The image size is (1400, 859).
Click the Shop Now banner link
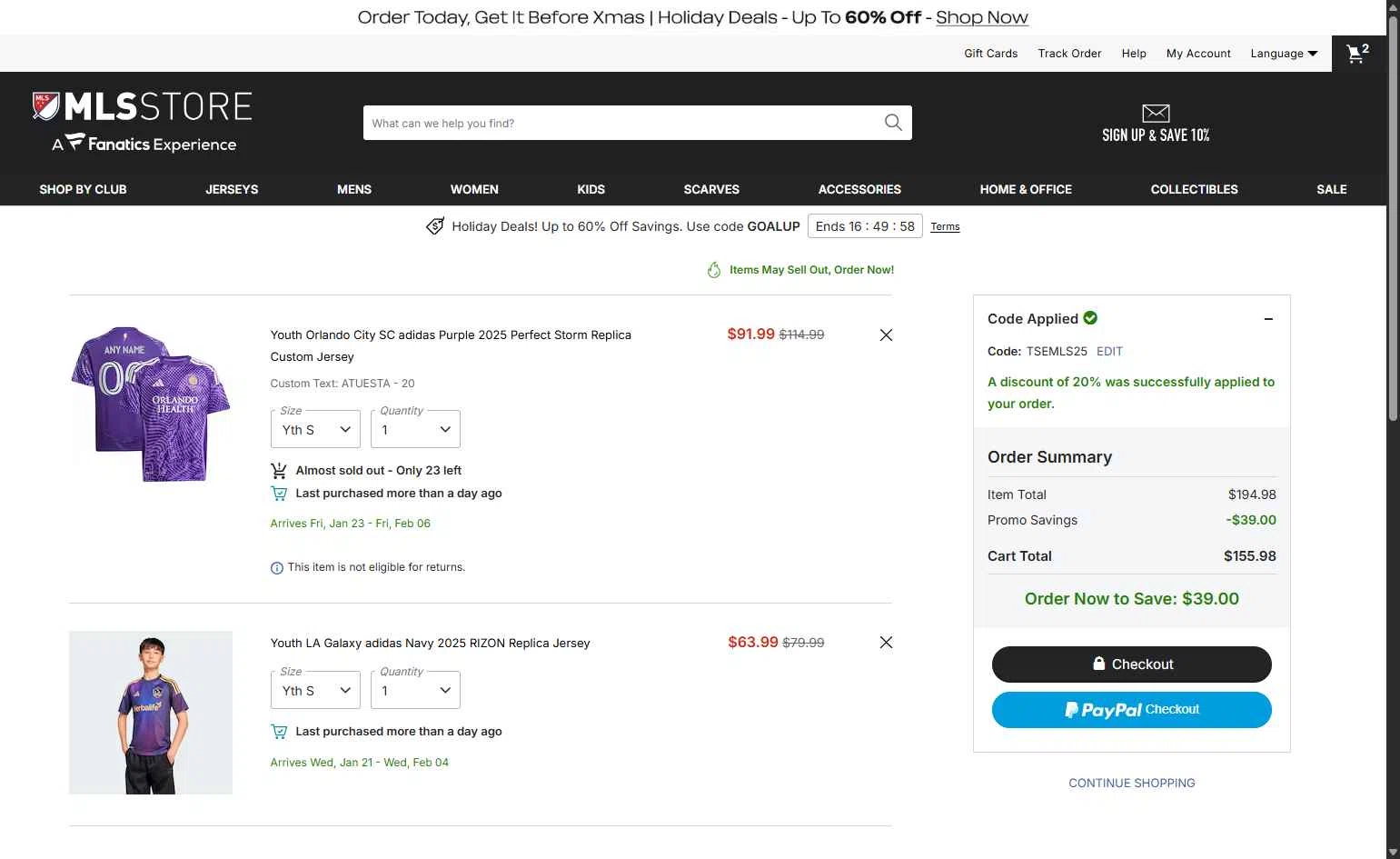click(982, 17)
